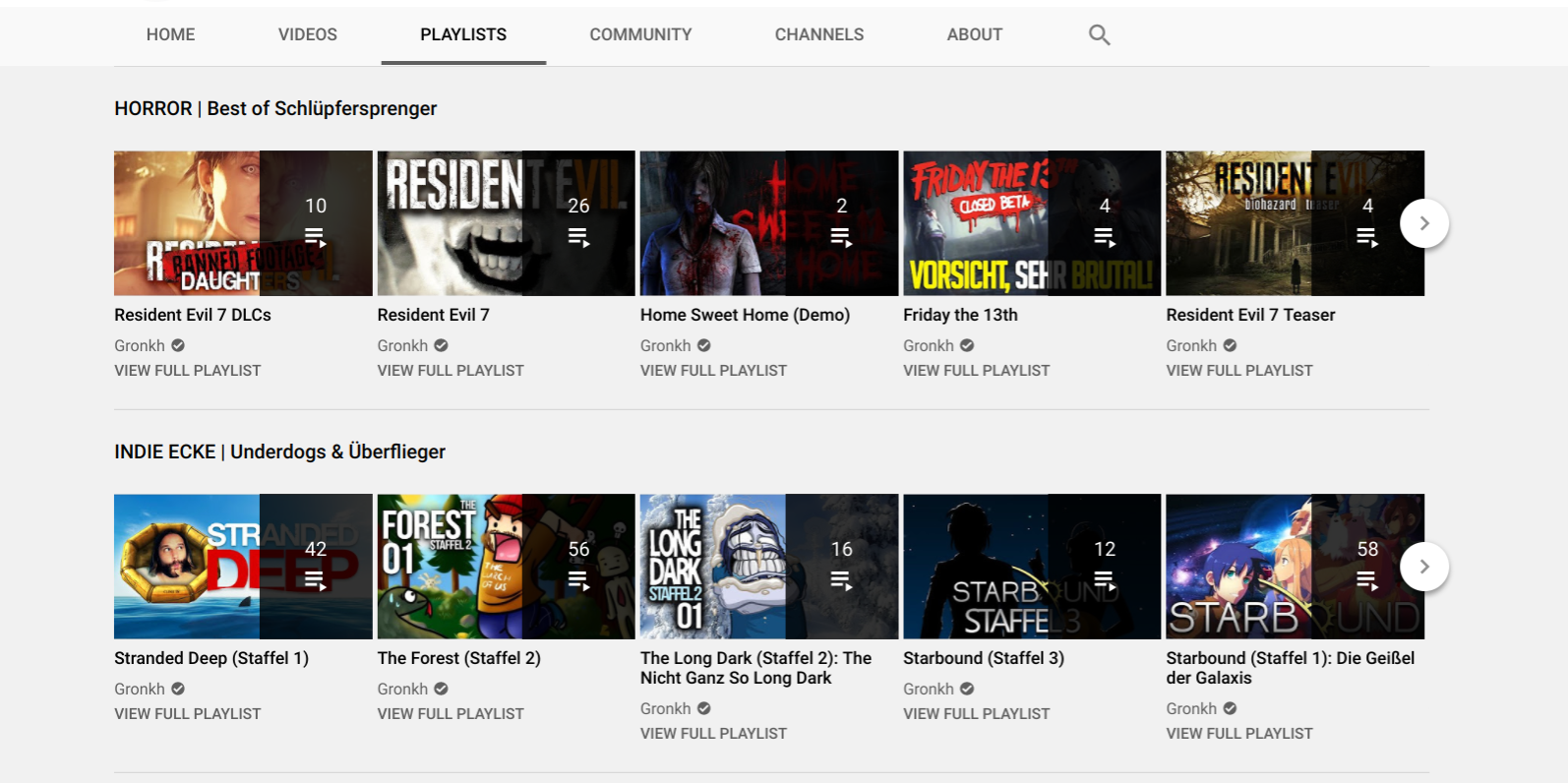Click verified badge under Starbound (Staffel 3)
The height and width of the screenshot is (783, 1568).
coord(967,689)
